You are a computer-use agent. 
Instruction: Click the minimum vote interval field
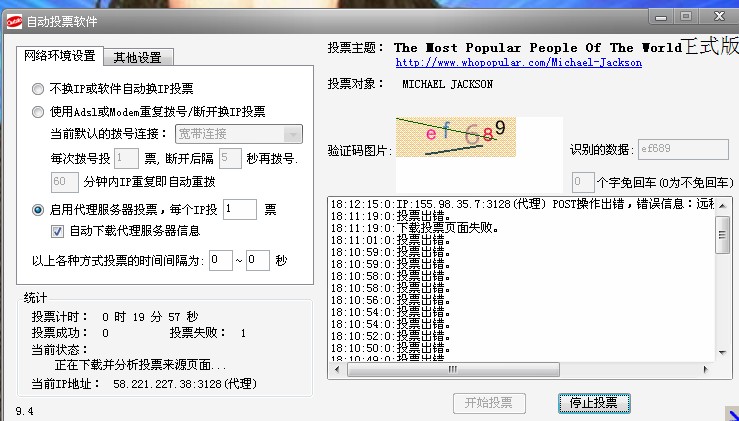221,260
